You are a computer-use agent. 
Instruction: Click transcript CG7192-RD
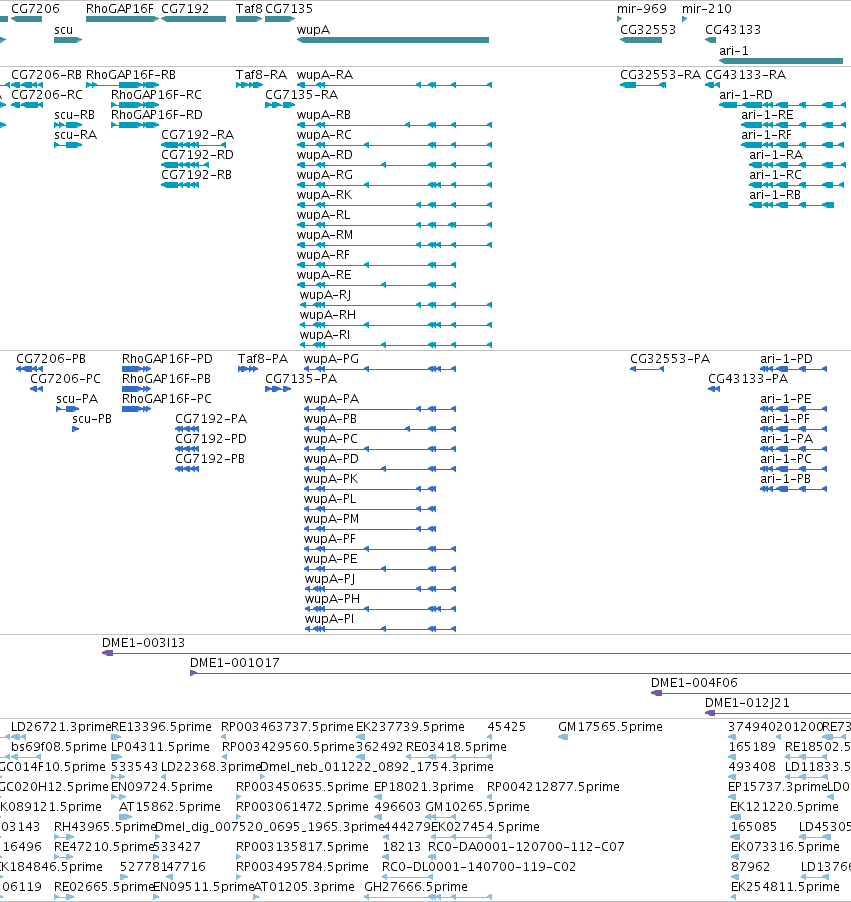[185, 165]
